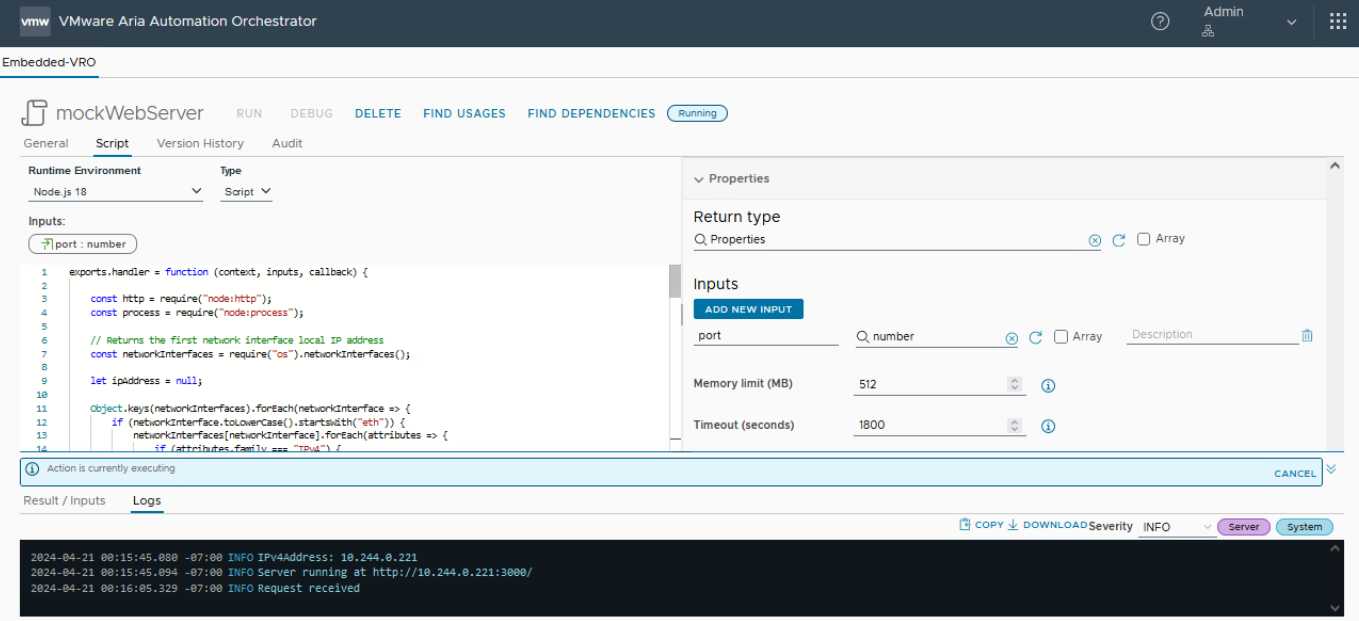Open the Audit tab
Viewport: 1359px width, 621px height.
point(287,143)
